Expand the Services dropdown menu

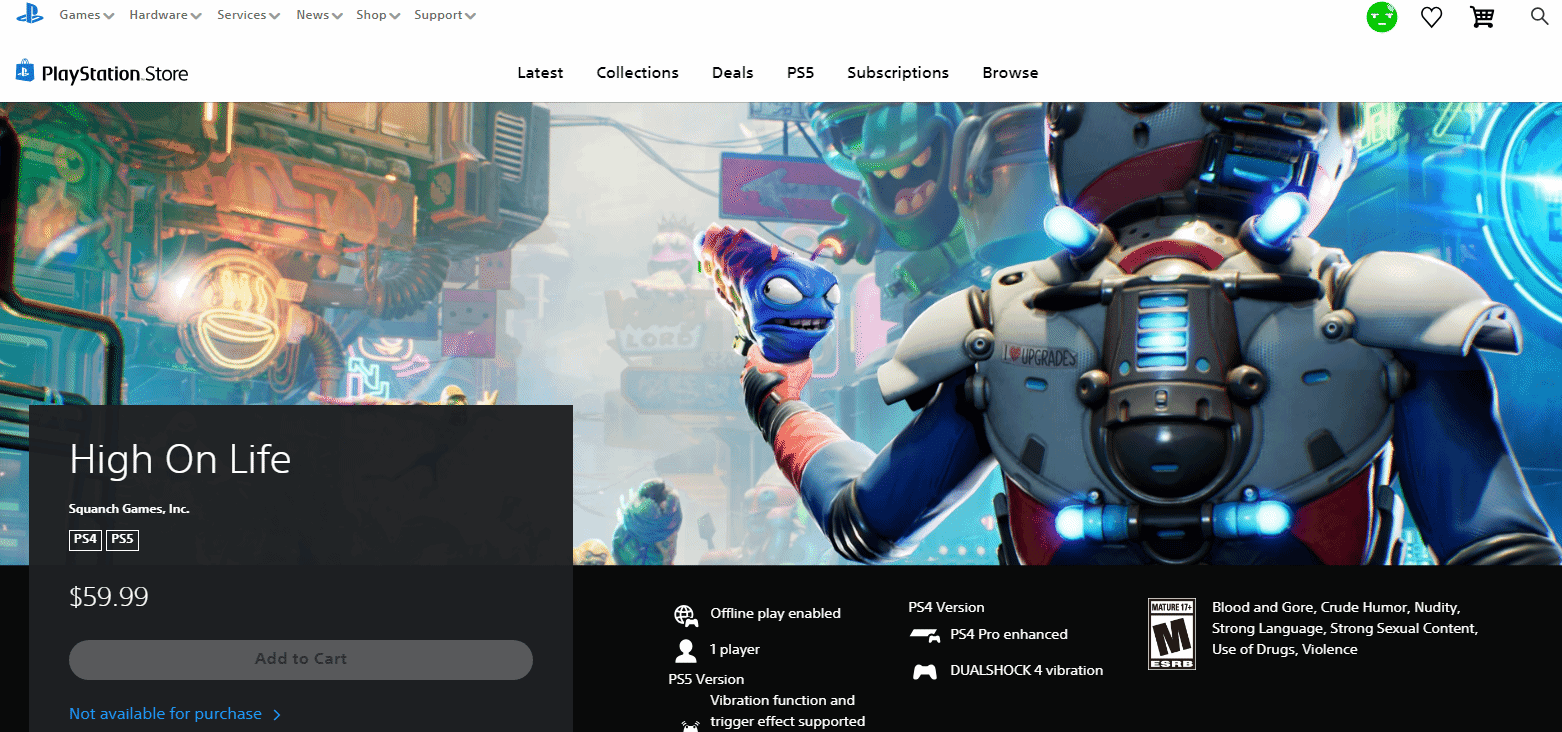coord(249,15)
